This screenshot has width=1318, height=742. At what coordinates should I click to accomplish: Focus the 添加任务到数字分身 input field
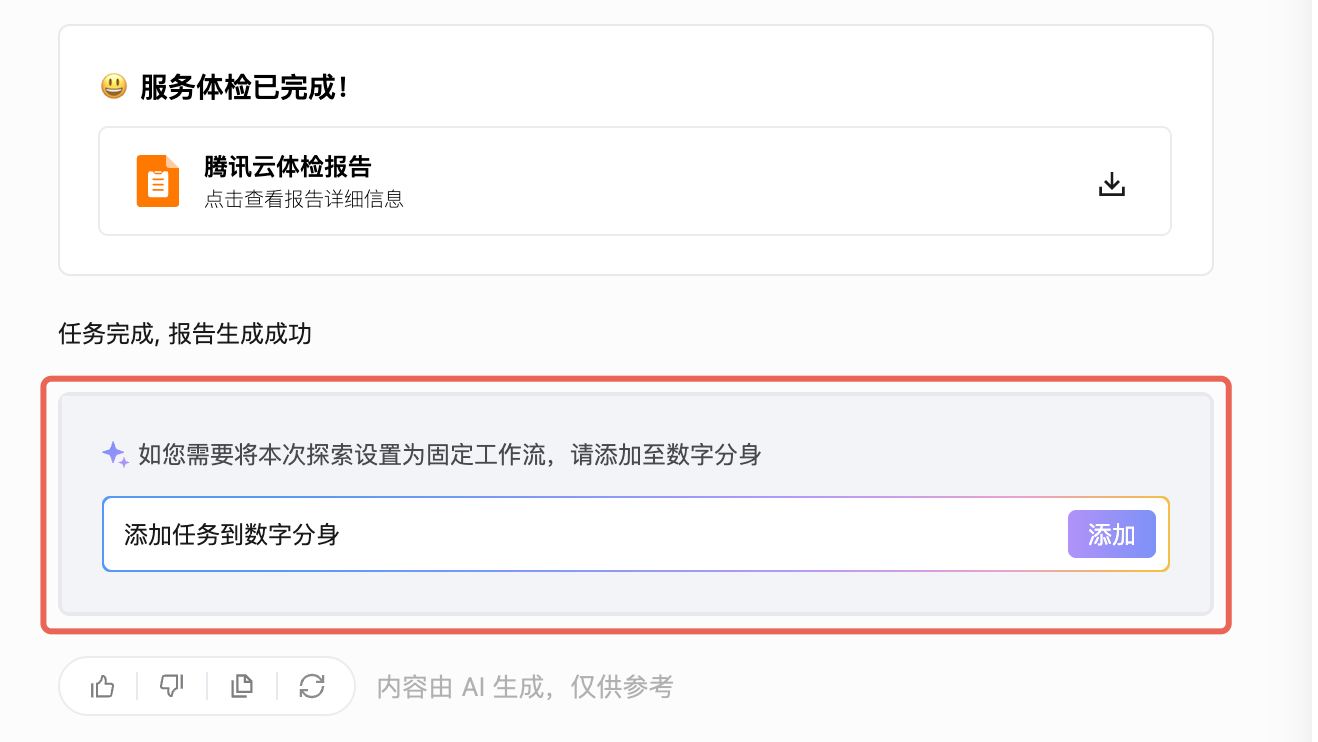click(580, 535)
